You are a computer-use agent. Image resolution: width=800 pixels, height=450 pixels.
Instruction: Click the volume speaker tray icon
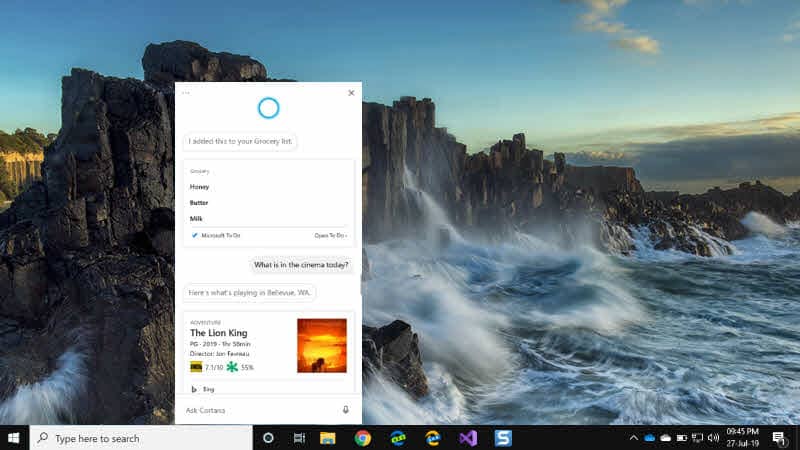click(x=714, y=438)
